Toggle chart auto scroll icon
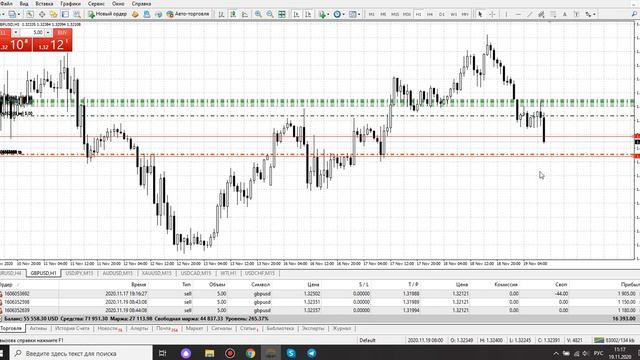 [296, 14]
